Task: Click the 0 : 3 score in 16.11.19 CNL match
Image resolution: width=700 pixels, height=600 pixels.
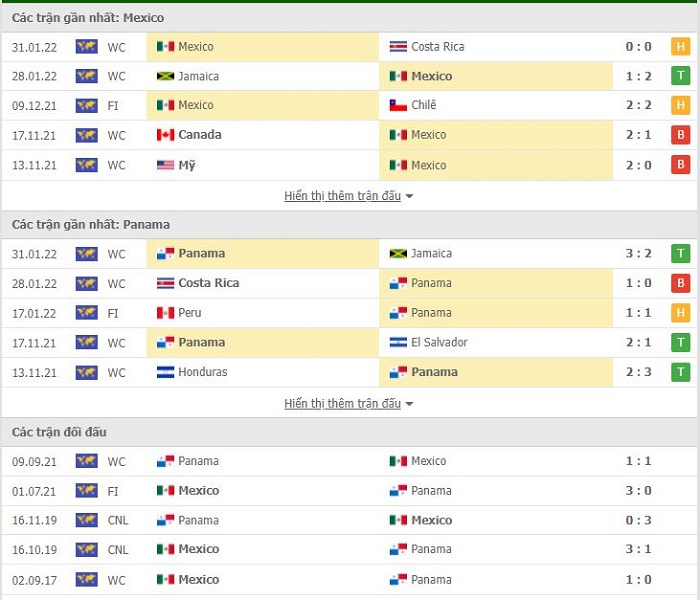Action: [638, 520]
